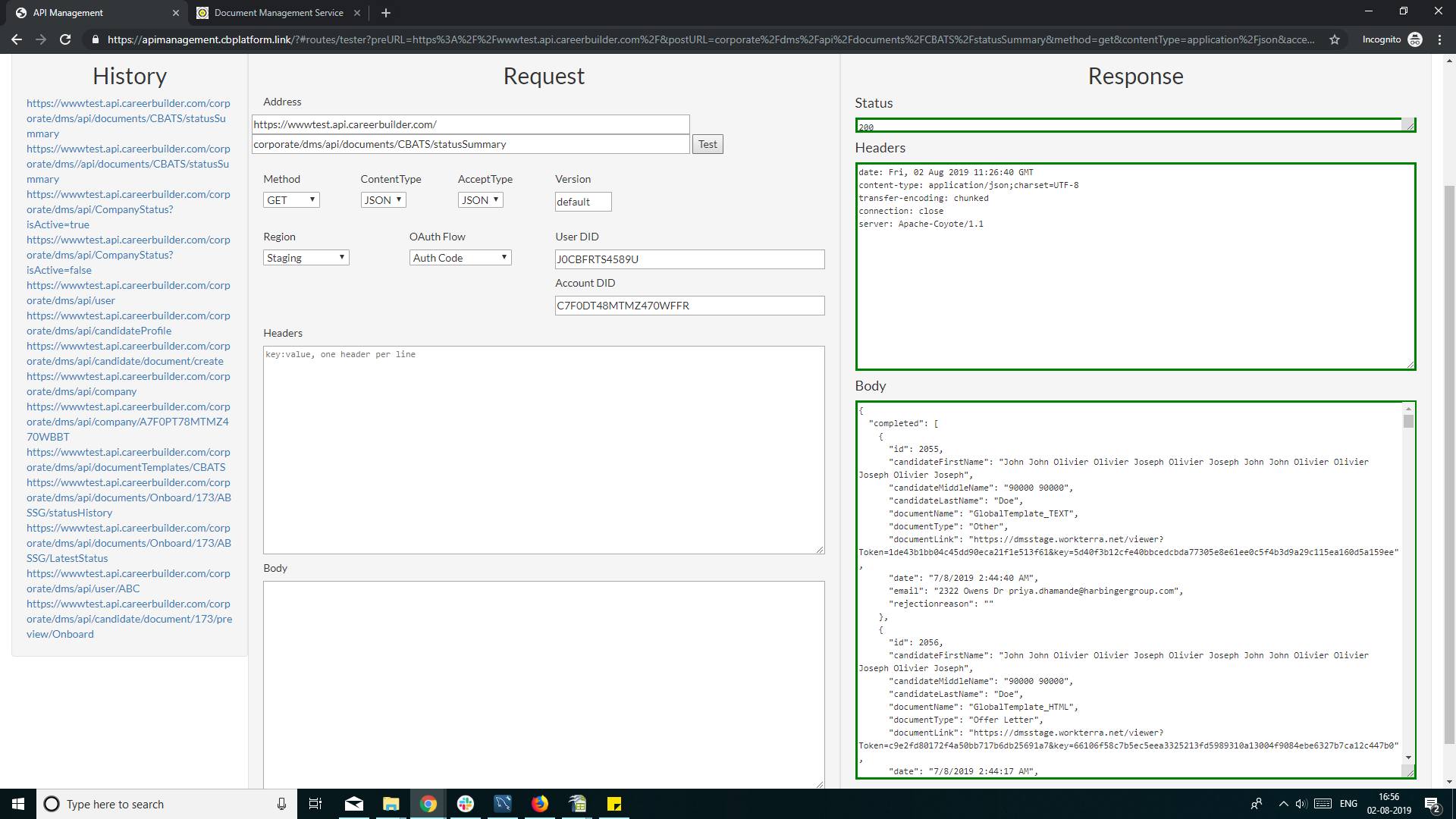Viewport: 1456px width, 819px height.
Task: Click the Task View taskbar icon
Action: [315, 804]
